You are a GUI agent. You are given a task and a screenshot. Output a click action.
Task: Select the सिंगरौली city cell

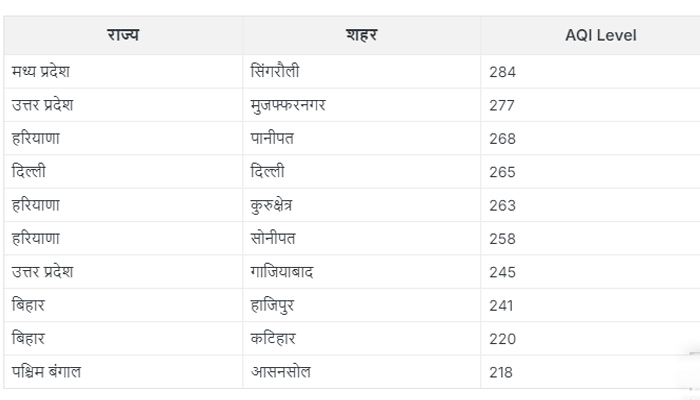click(275, 72)
